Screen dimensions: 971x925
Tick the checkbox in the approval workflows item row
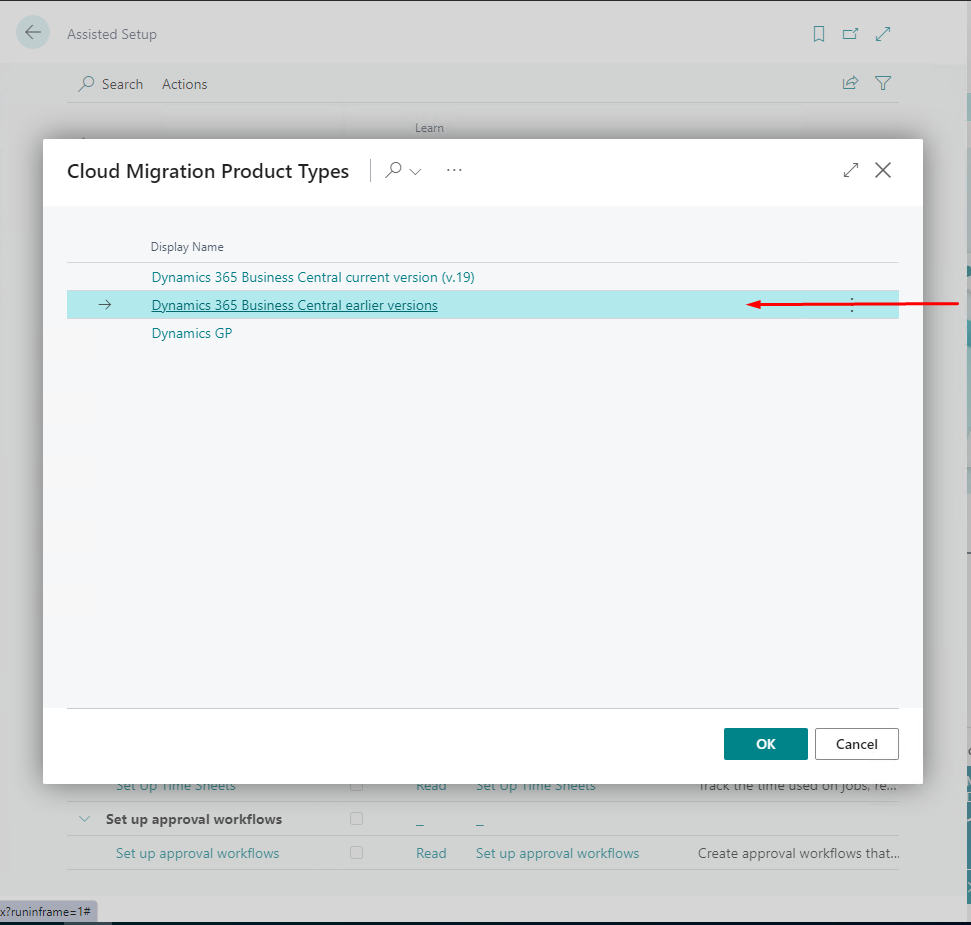tap(356, 853)
